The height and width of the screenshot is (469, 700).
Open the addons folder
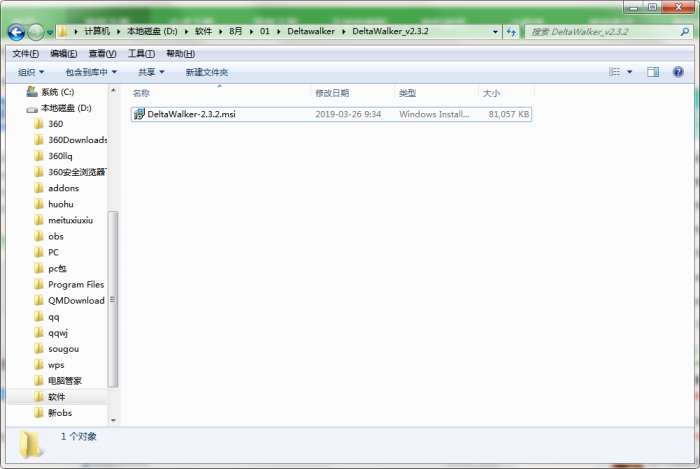pyautogui.click(x=57, y=188)
